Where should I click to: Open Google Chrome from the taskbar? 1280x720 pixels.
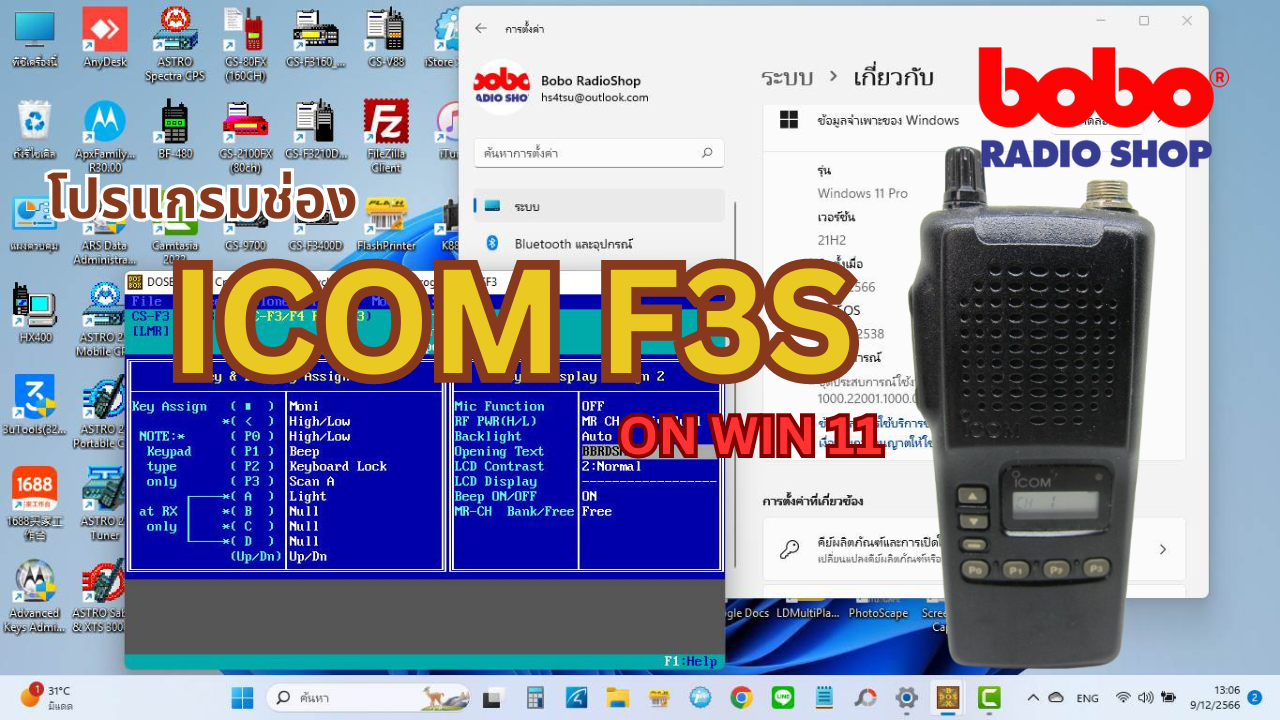coord(741,697)
